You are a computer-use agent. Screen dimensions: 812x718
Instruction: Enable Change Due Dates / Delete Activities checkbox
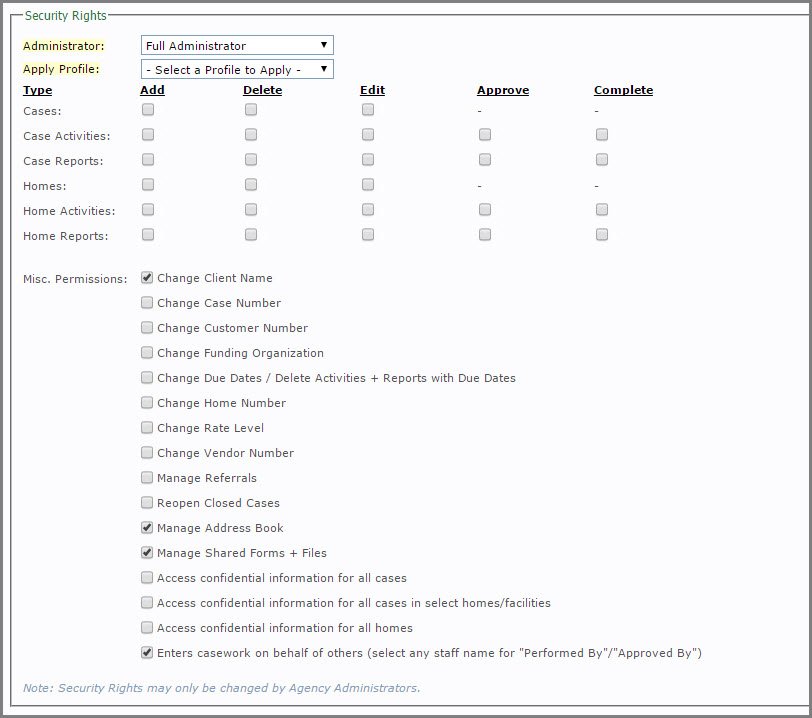(x=147, y=377)
